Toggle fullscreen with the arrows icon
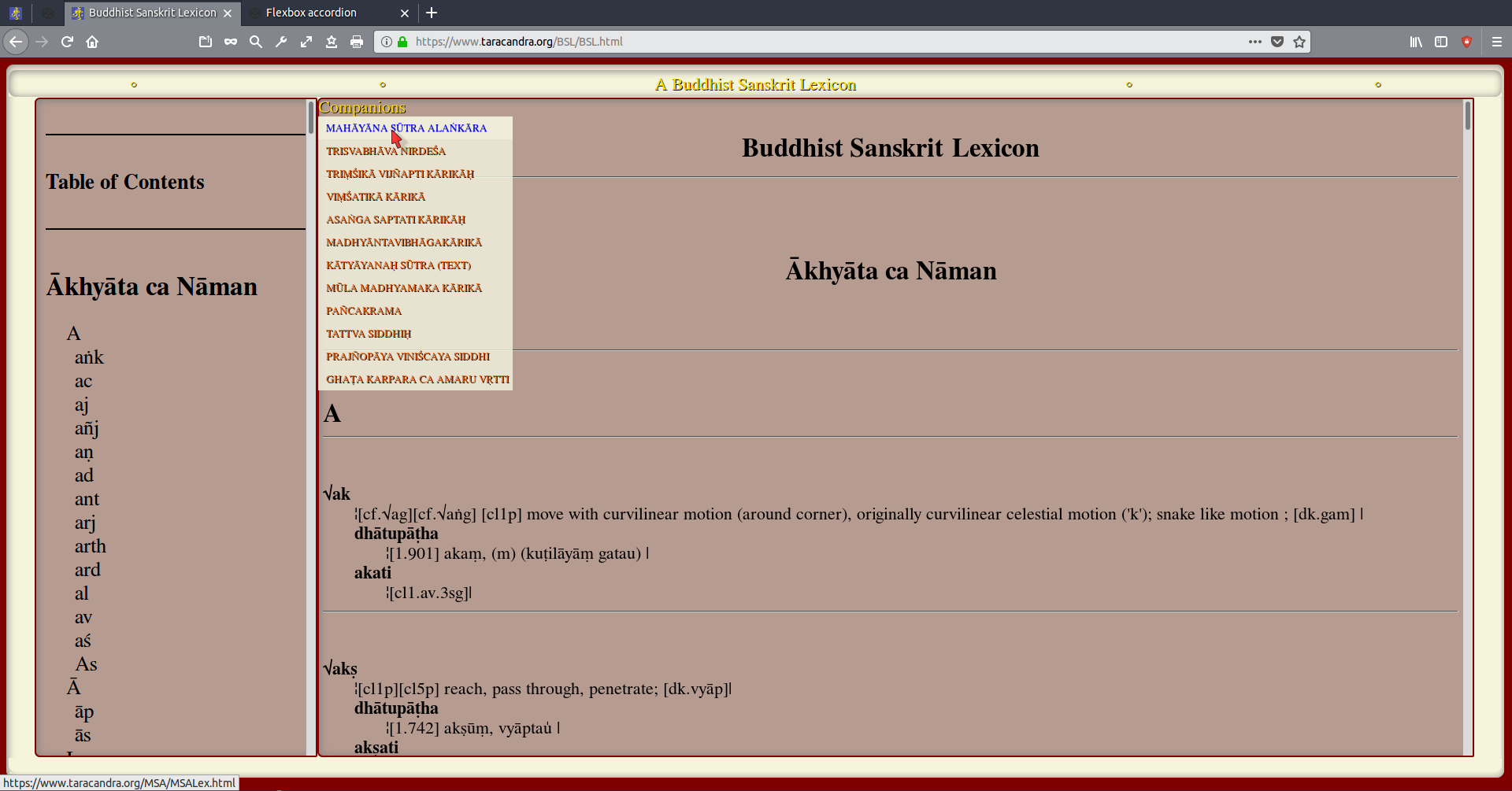The image size is (1512, 791). (306, 42)
